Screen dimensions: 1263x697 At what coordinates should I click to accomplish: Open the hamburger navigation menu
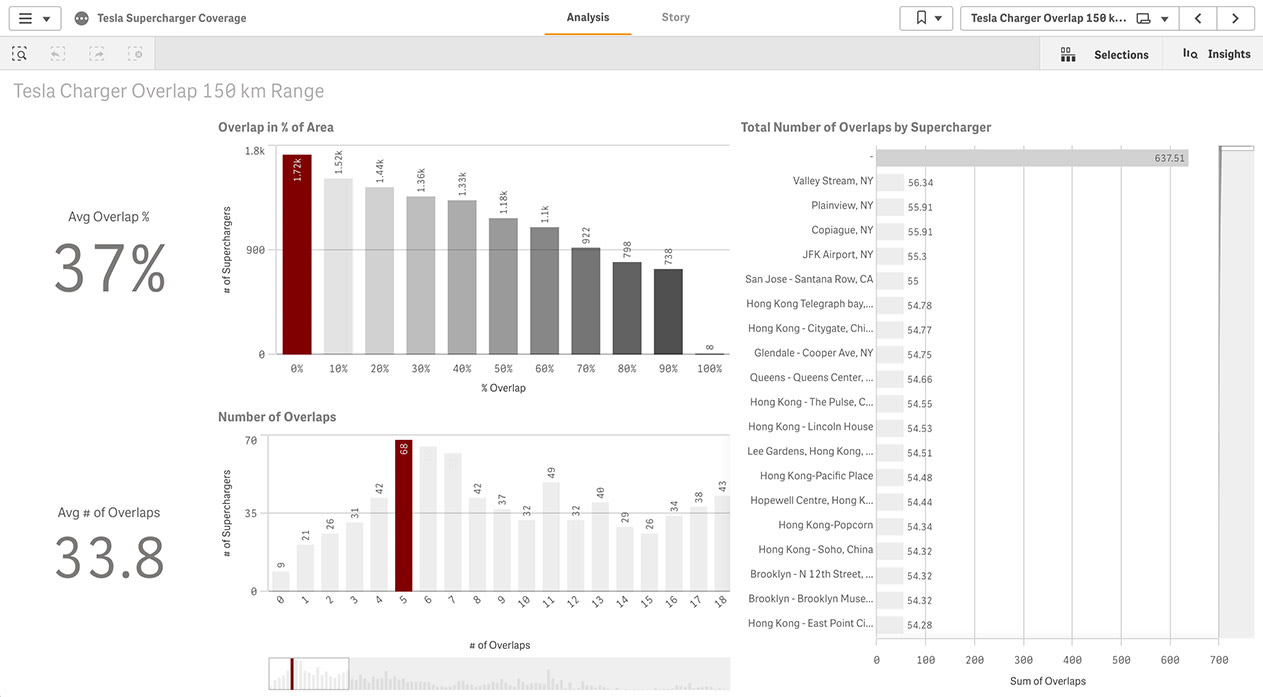point(34,18)
